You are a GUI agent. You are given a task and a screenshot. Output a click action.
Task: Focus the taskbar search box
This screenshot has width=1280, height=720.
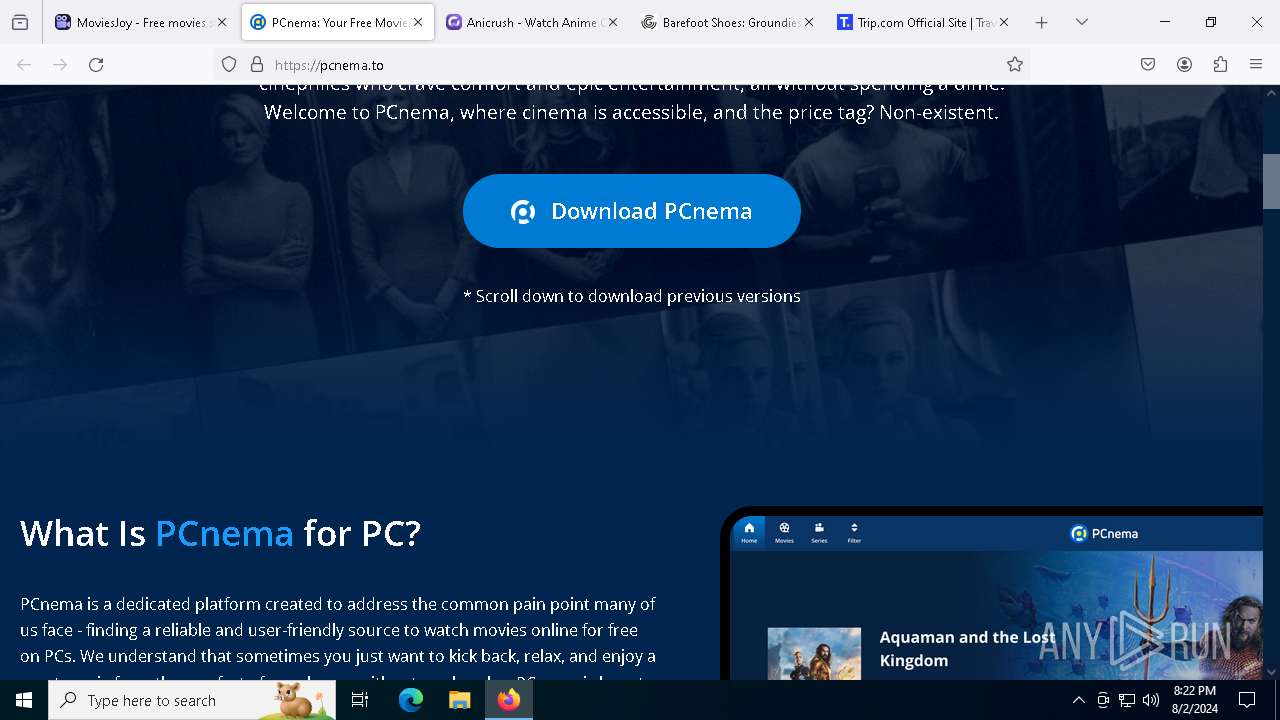(x=192, y=700)
